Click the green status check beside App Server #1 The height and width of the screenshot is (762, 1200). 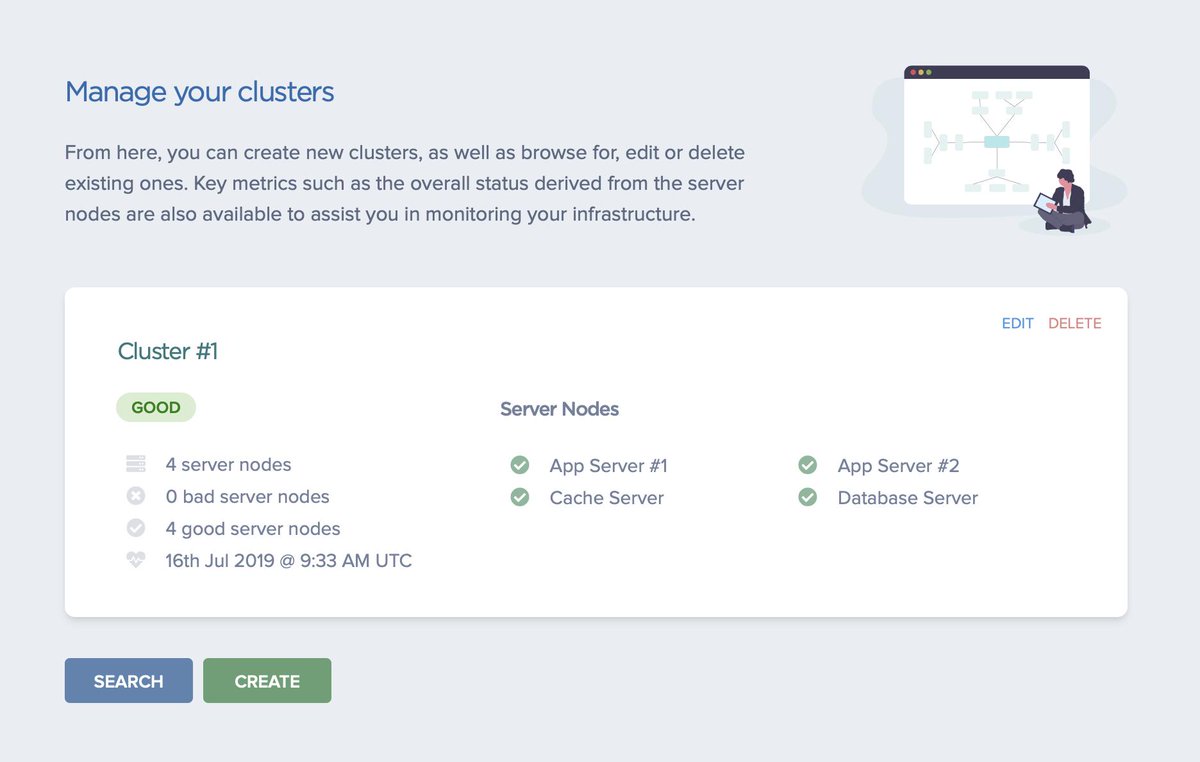[x=519, y=464]
